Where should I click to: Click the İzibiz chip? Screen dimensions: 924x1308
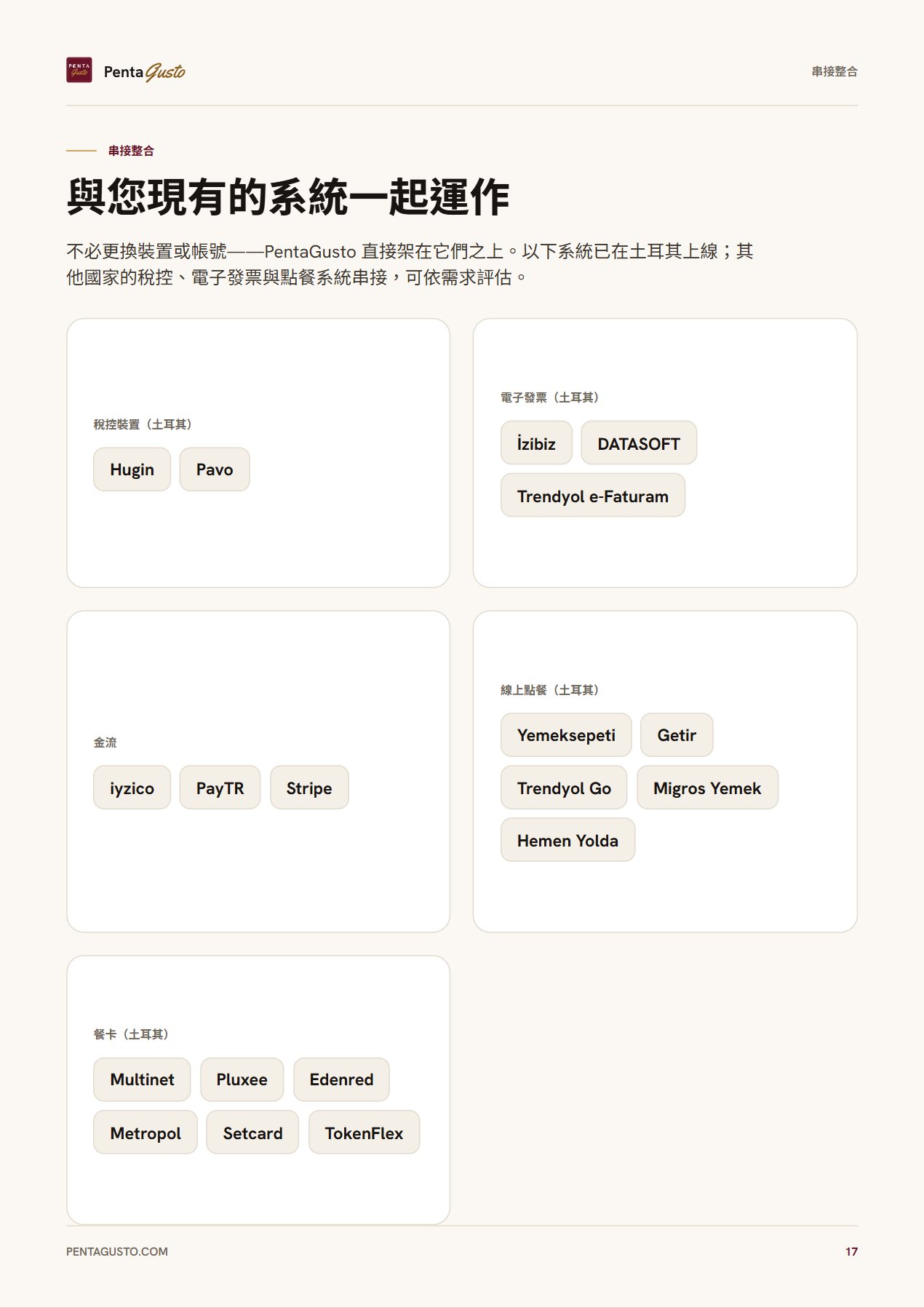536,443
